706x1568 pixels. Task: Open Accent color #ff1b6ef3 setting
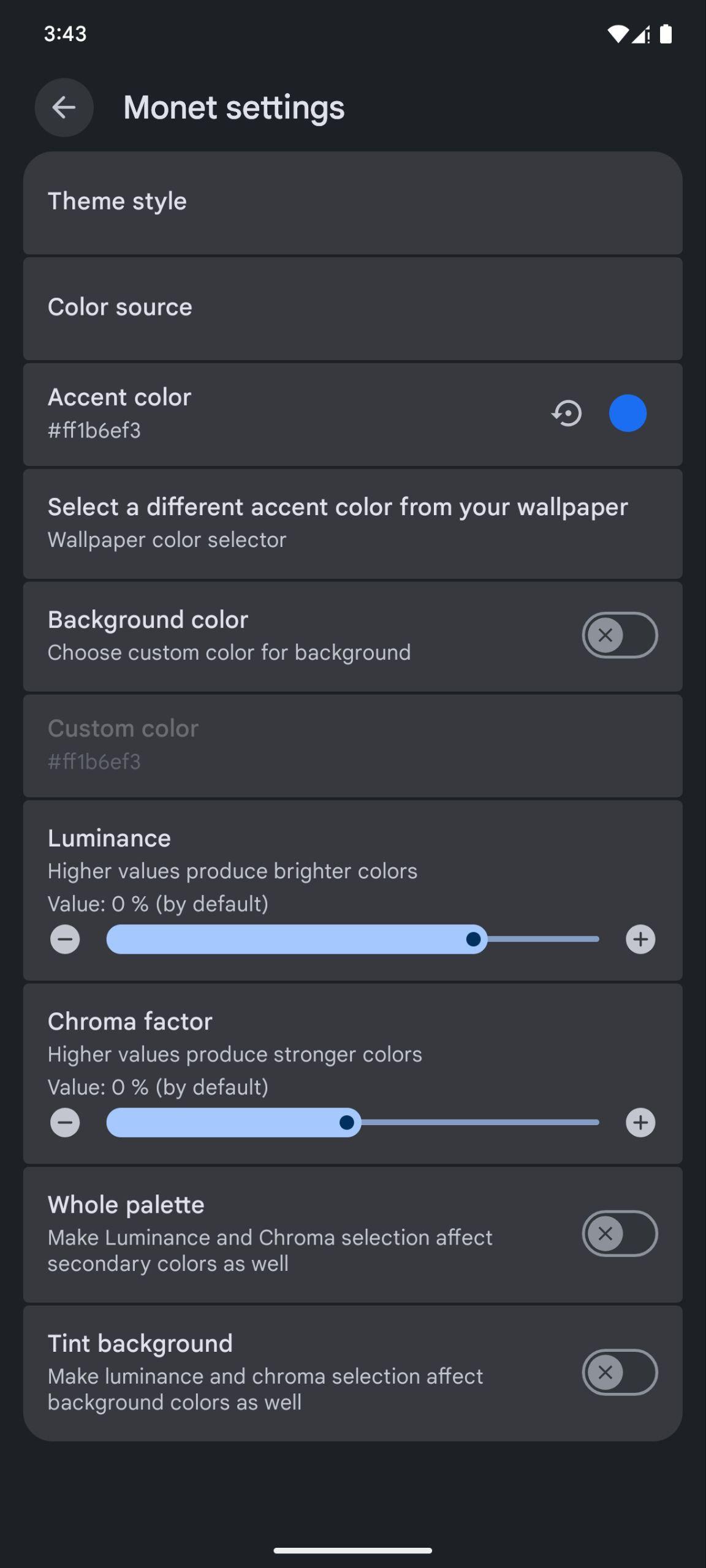[x=353, y=415]
